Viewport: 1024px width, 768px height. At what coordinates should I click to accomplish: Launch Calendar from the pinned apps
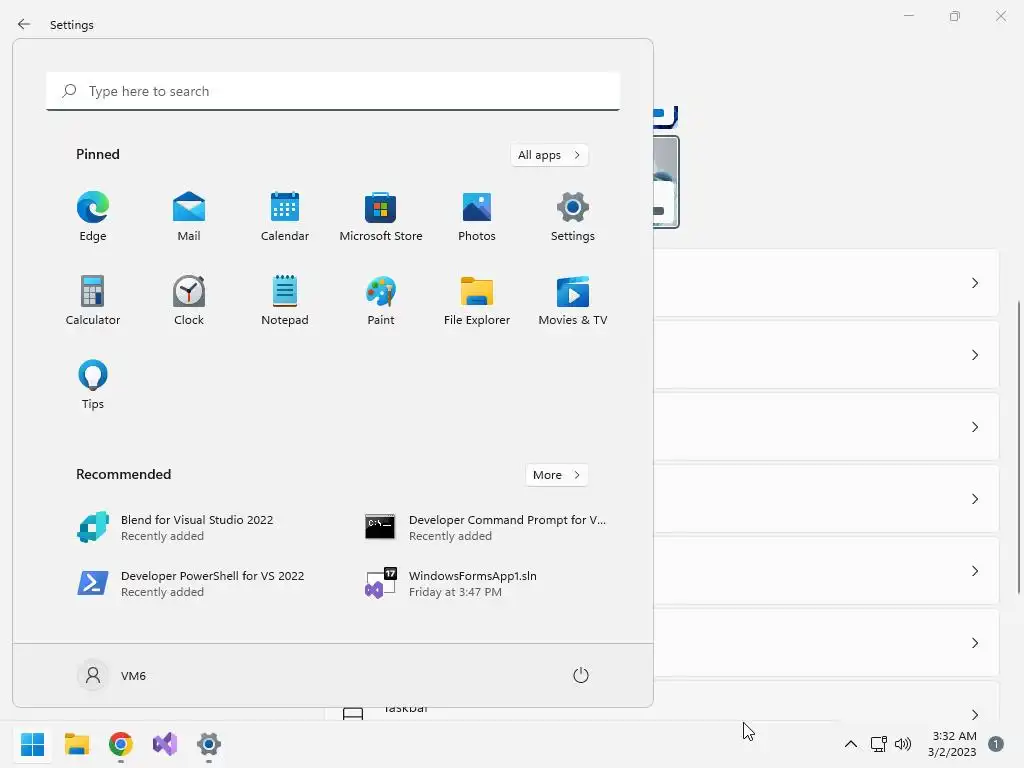click(x=285, y=217)
